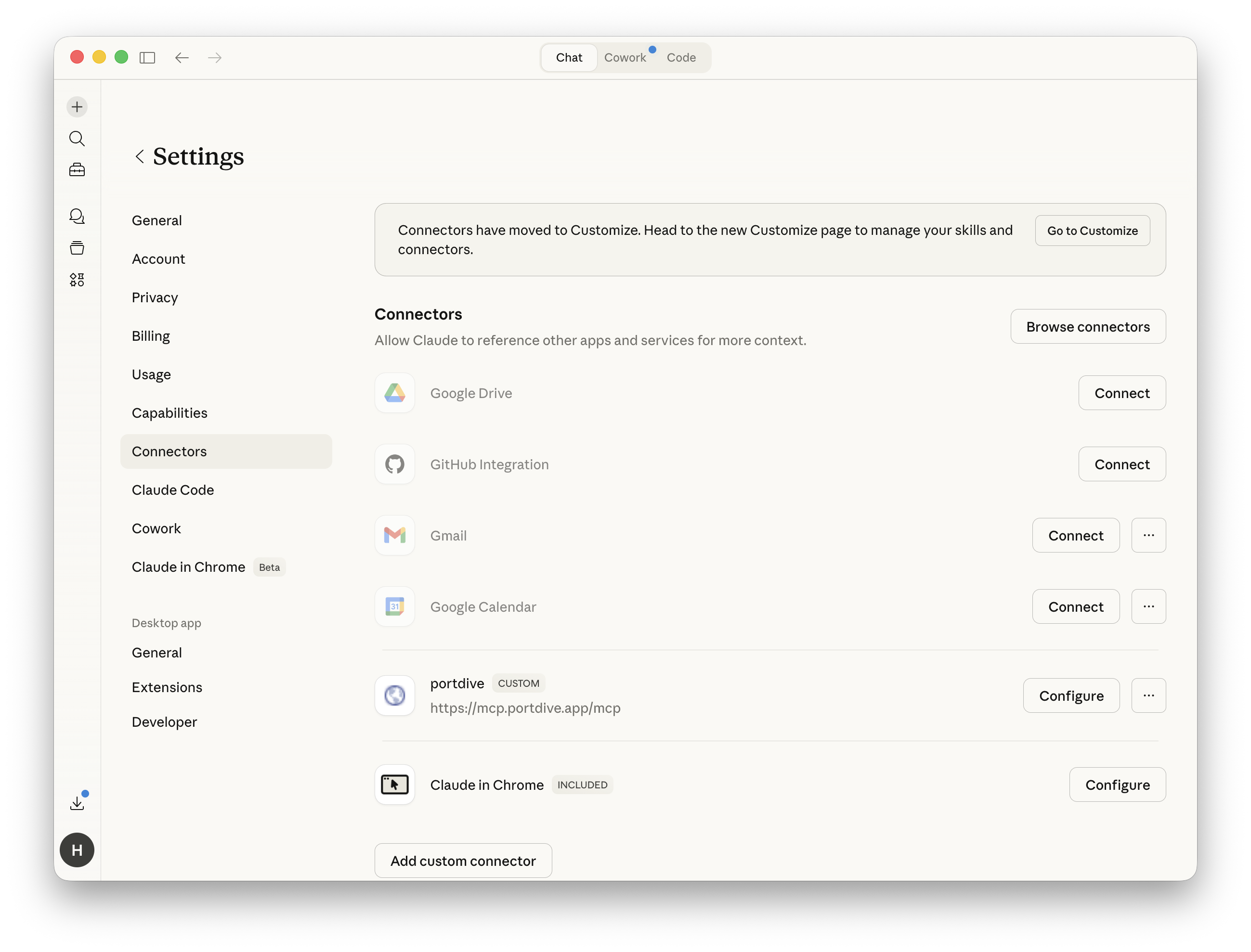Configure the portdive connector
Viewport: 1251px width, 952px height.
tap(1071, 696)
